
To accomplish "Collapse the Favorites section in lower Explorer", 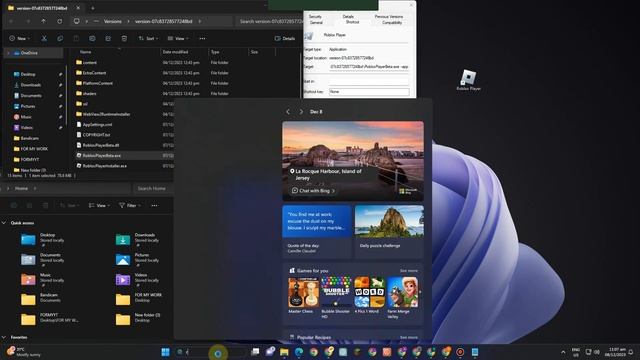I will point(4,338).
